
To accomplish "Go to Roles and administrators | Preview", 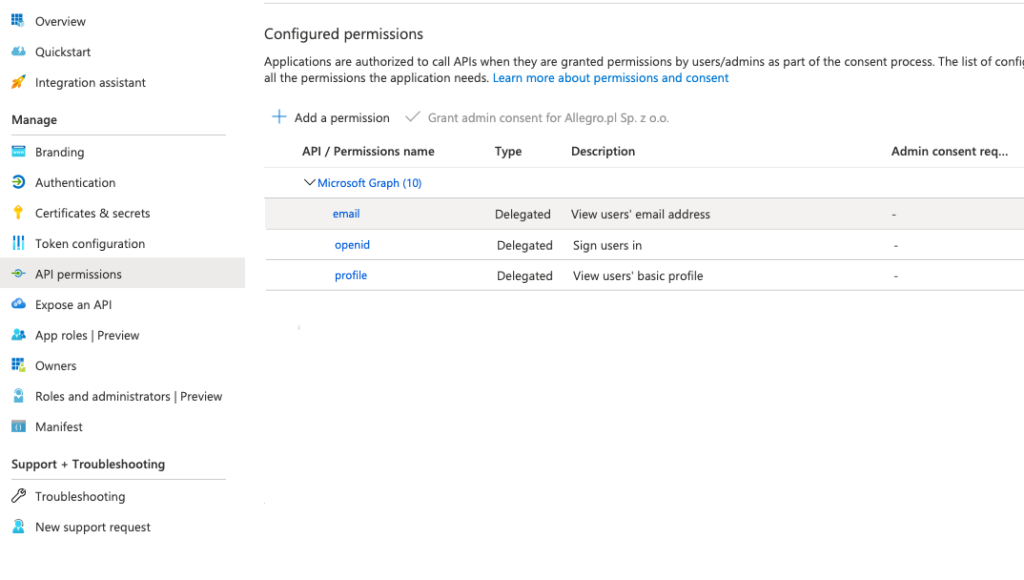I will click(128, 397).
